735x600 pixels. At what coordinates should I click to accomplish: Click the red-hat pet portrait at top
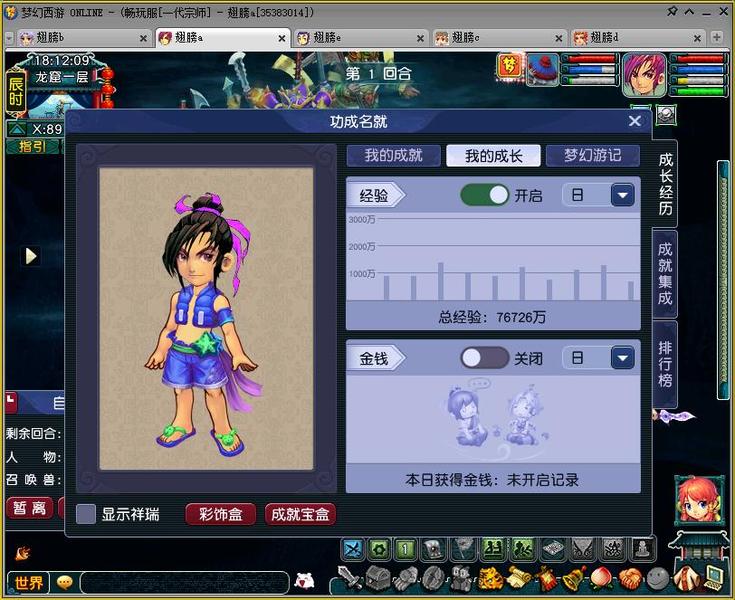coord(543,70)
